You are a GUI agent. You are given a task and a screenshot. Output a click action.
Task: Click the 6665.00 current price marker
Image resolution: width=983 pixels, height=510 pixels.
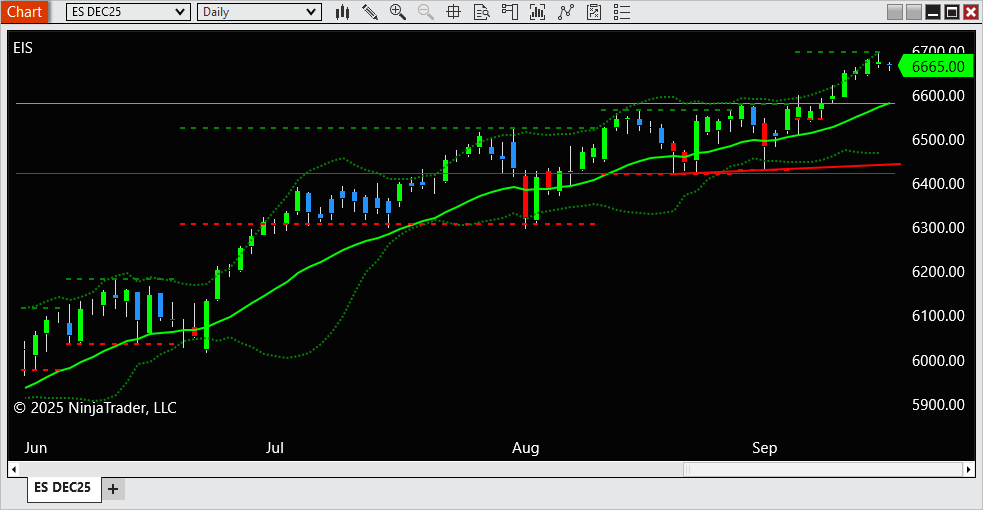tap(937, 66)
